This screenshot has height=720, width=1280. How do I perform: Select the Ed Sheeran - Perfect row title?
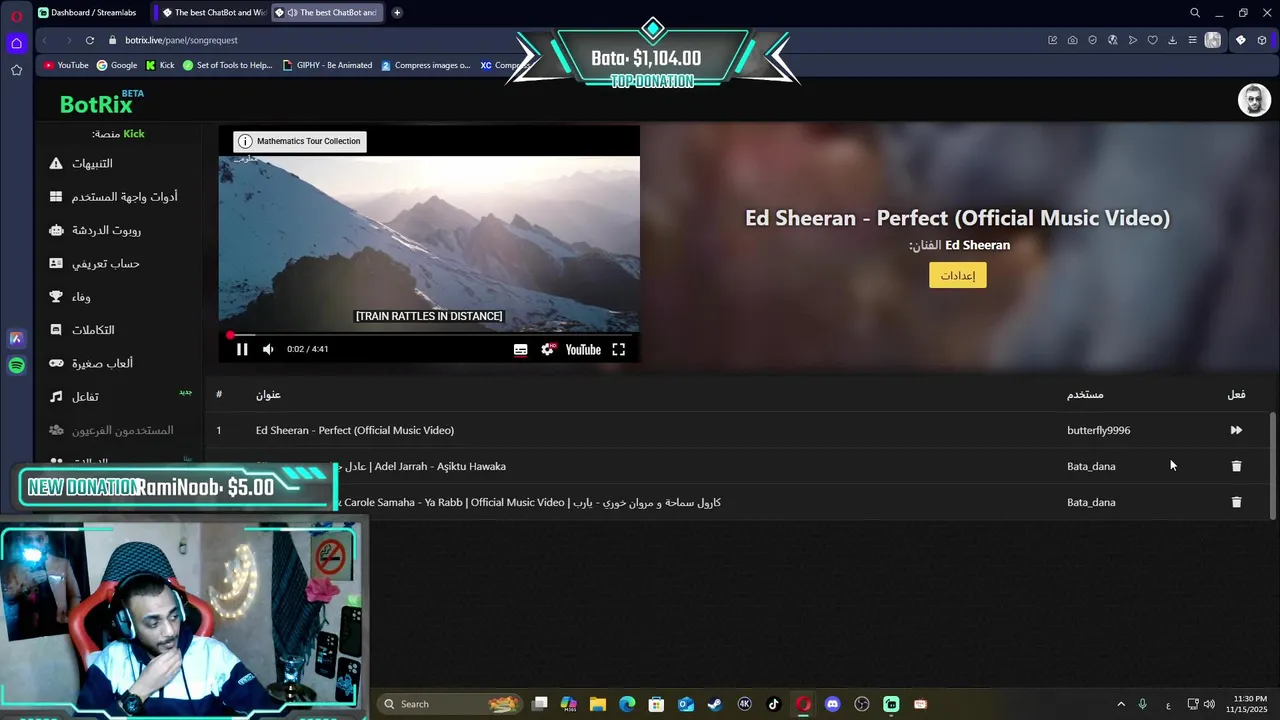(x=355, y=430)
